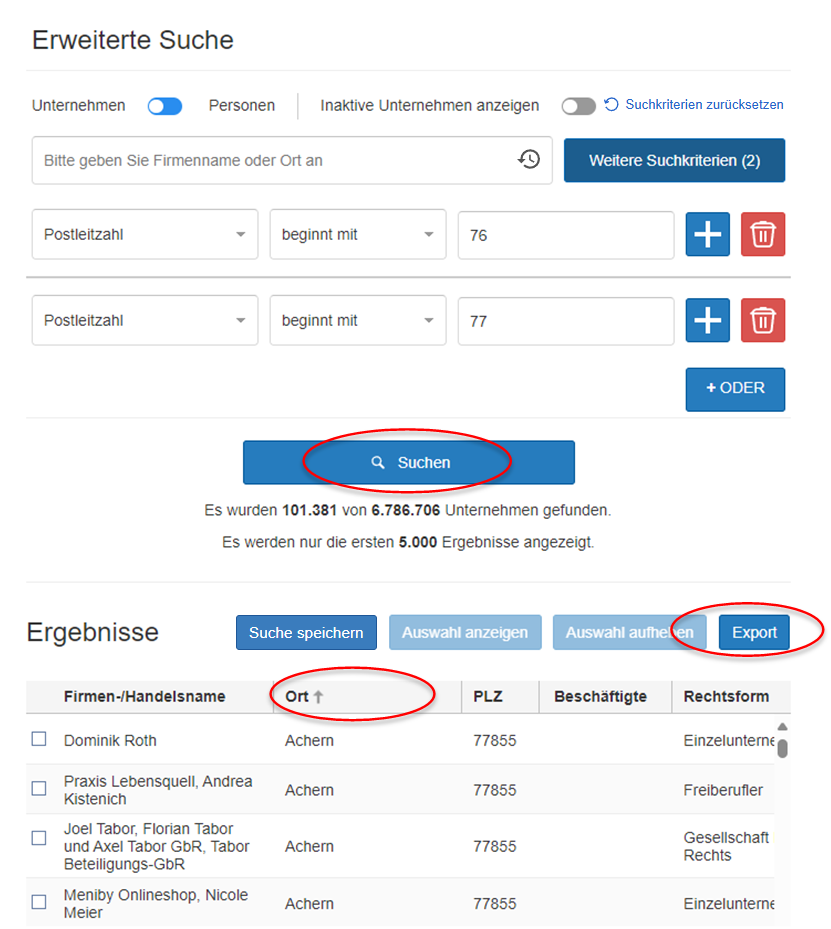This screenshot has width=831, height=929.
Task: Click the plus icon beside value 76
Action: [707, 235]
